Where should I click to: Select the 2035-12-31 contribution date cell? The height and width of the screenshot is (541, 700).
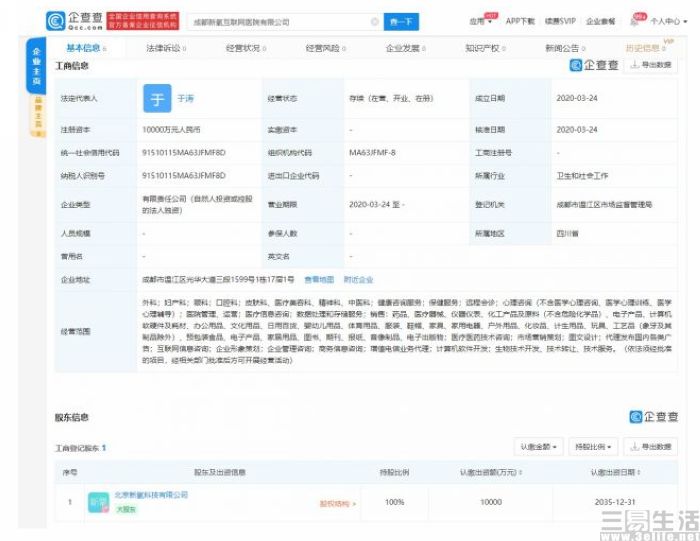click(615, 502)
